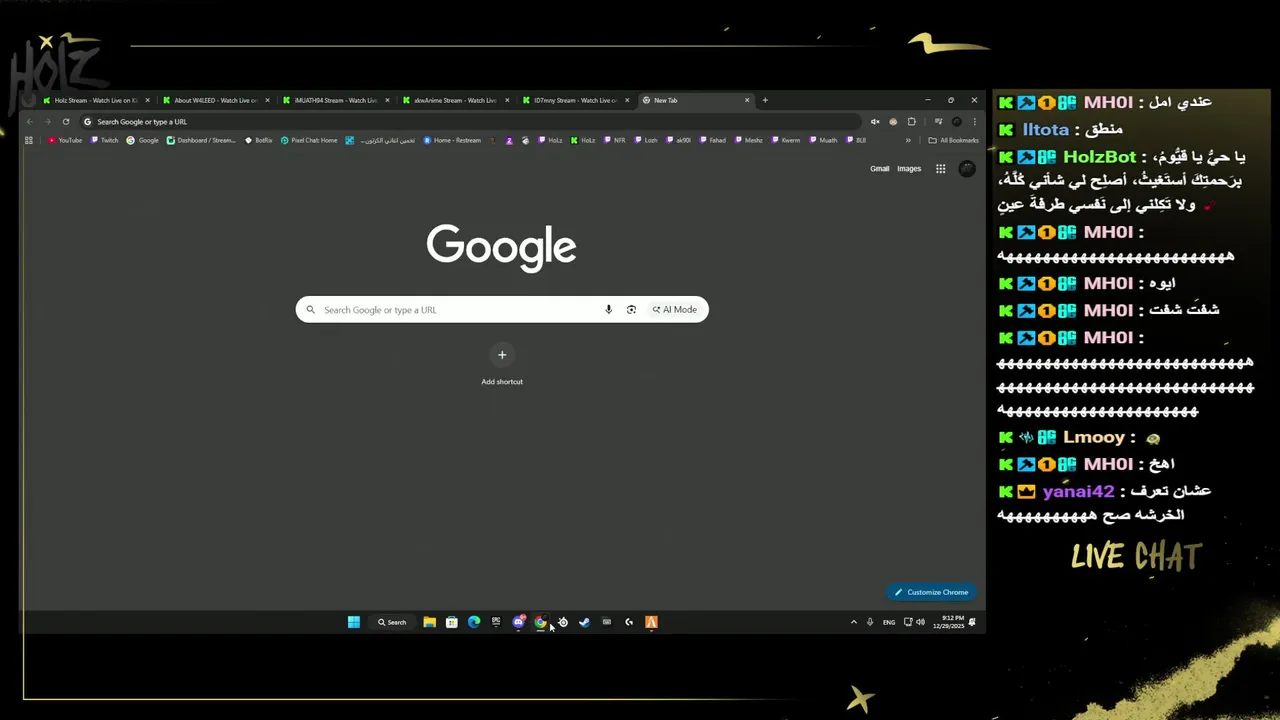
Task: Open the Dashboard / Stream bookmark
Action: [202, 140]
